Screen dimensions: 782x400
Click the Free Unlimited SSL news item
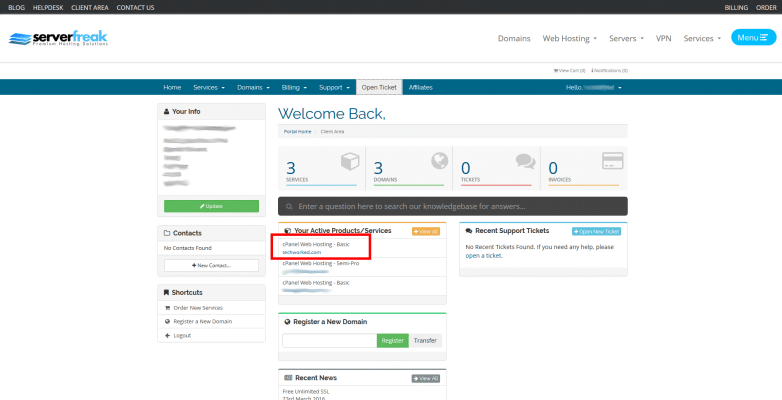pyautogui.click(x=306, y=391)
